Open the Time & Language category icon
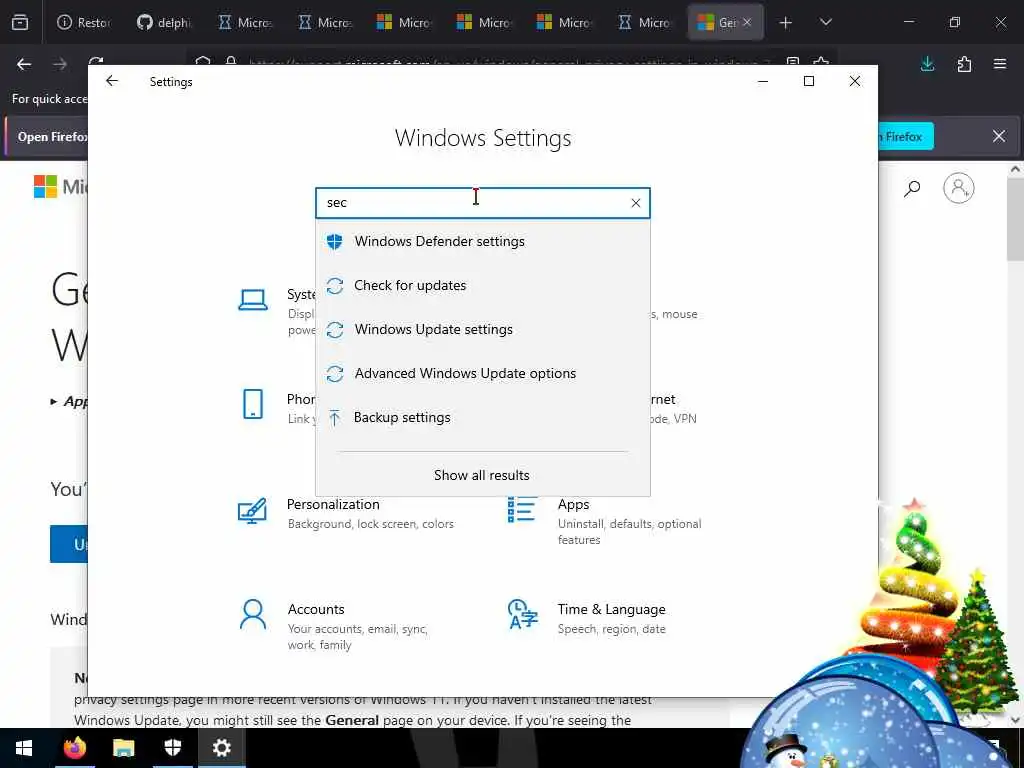Image resolution: width=1024 pixels, height=768 pixels. [x=522, y=614]
